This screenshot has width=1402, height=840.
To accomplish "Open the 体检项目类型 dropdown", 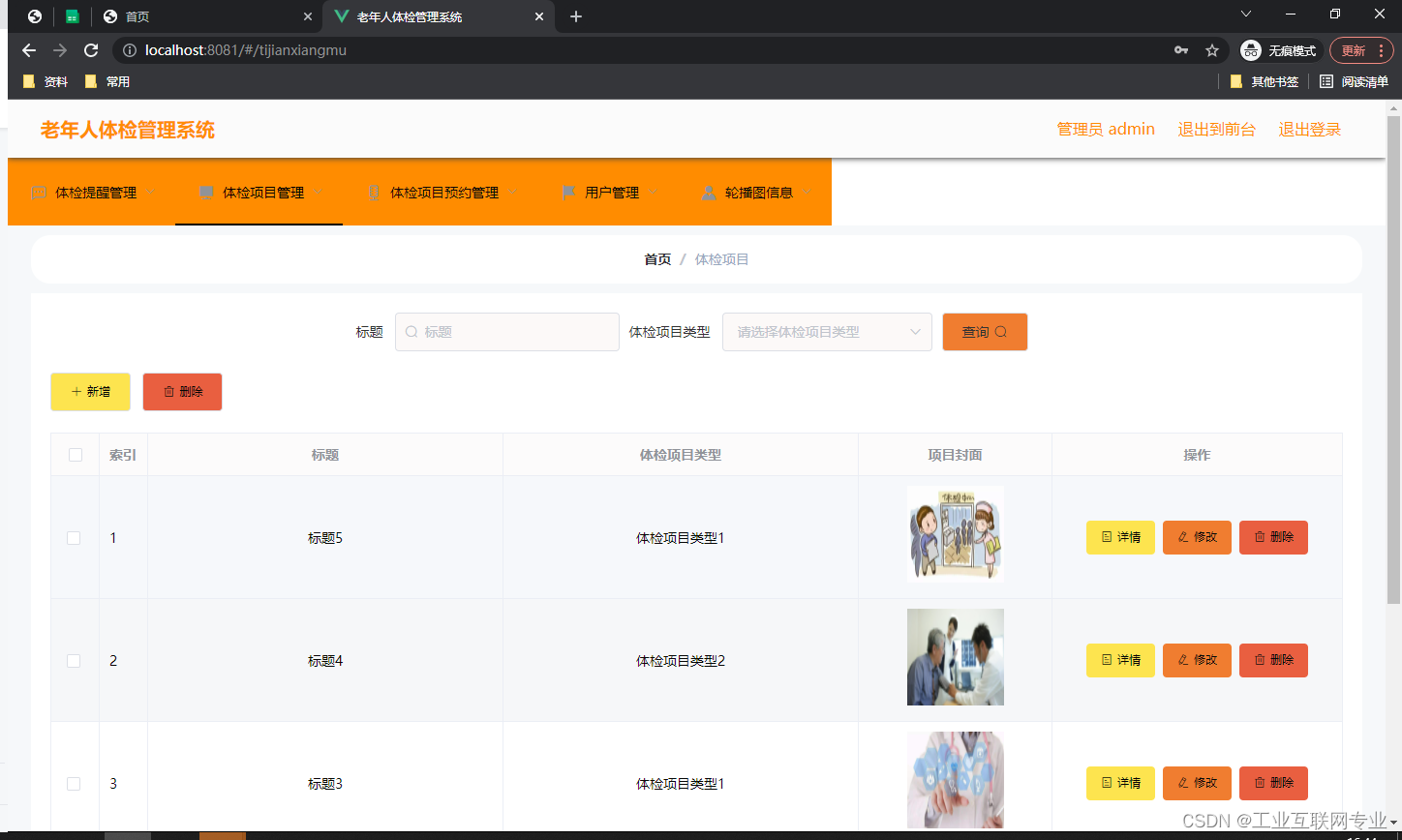I will (x=827, y=332).
